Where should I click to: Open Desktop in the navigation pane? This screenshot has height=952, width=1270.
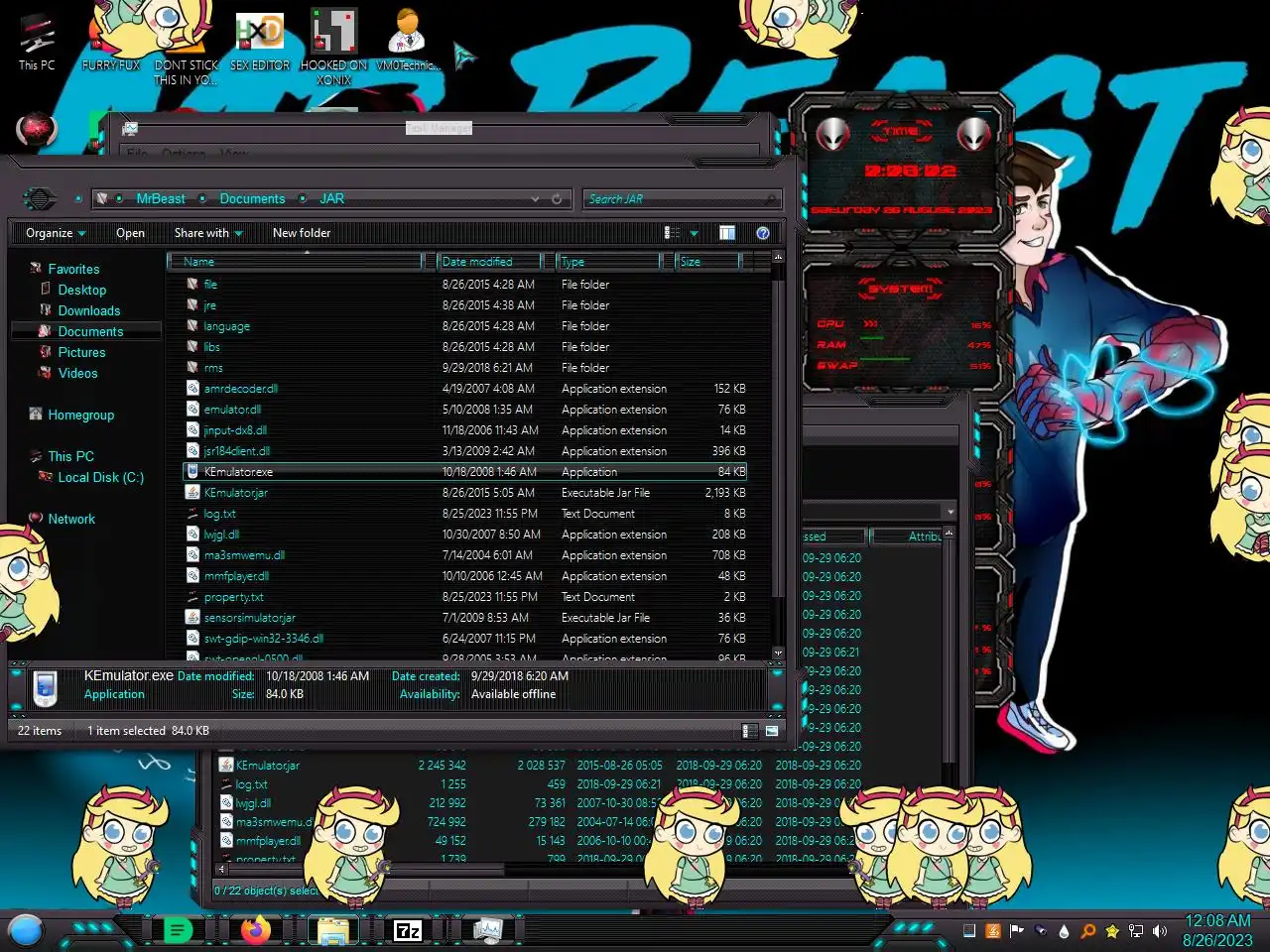(x=81, y=290)
